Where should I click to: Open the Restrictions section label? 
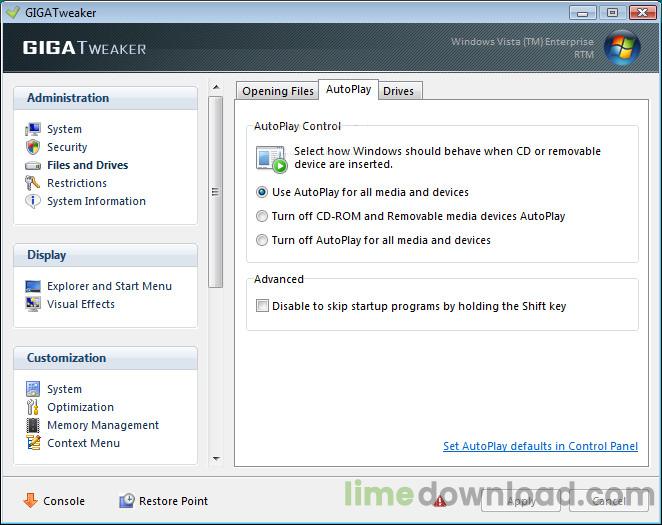[x=77, y=183]
